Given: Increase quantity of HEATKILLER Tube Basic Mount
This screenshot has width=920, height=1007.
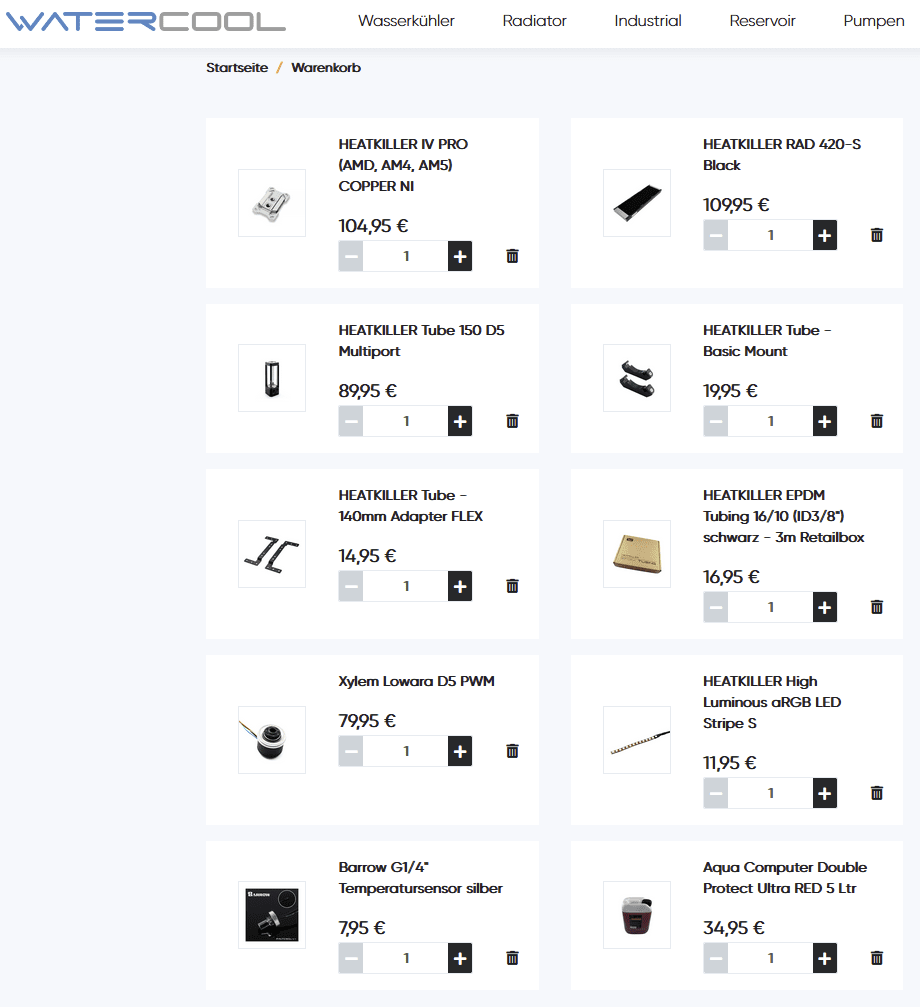Looking at the screenshot, I should 824,421.
